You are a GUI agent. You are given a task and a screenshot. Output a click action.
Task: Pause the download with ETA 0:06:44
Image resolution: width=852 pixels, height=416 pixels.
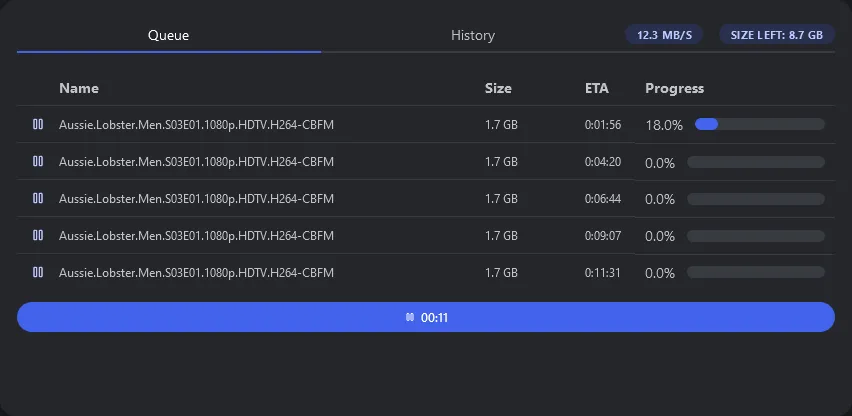[38, 199]
